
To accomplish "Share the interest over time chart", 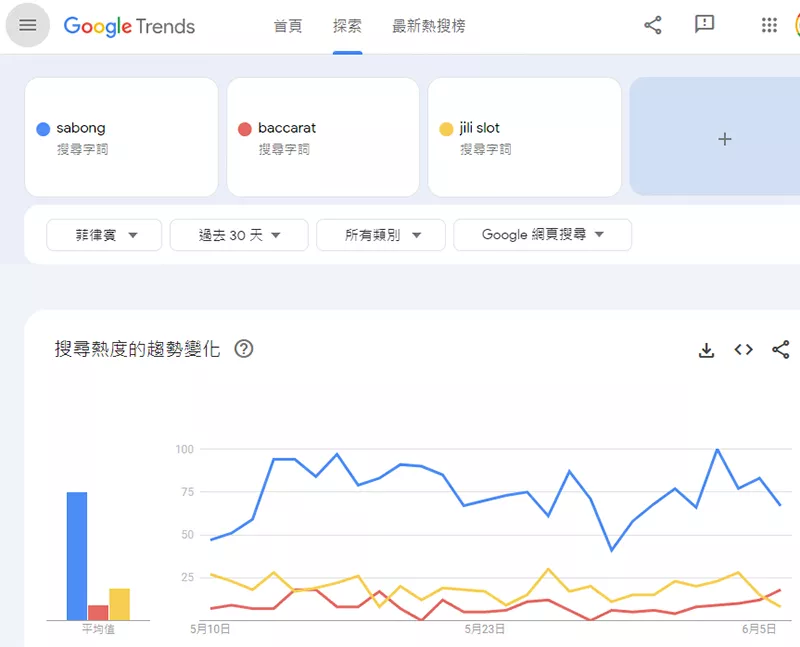I will coord(781,350).
